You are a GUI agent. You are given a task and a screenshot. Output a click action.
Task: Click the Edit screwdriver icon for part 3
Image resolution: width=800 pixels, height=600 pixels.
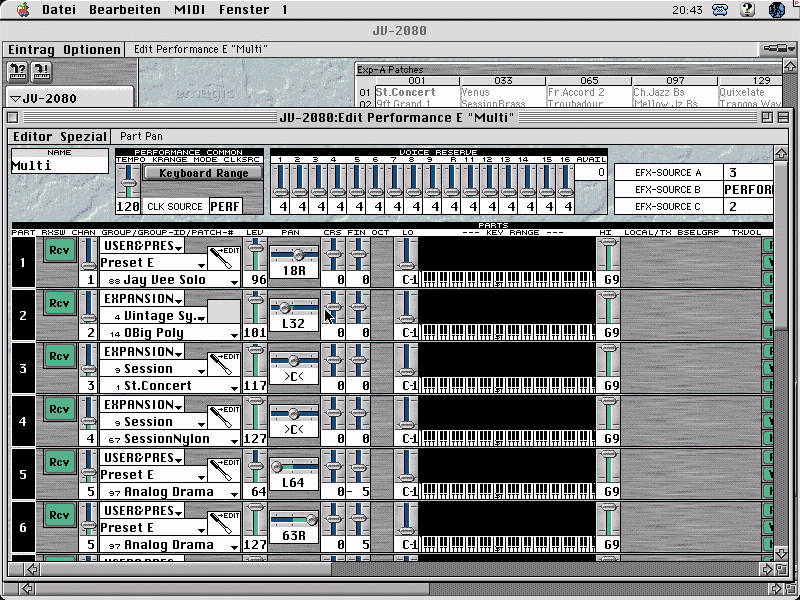click(x=224, y=364)
